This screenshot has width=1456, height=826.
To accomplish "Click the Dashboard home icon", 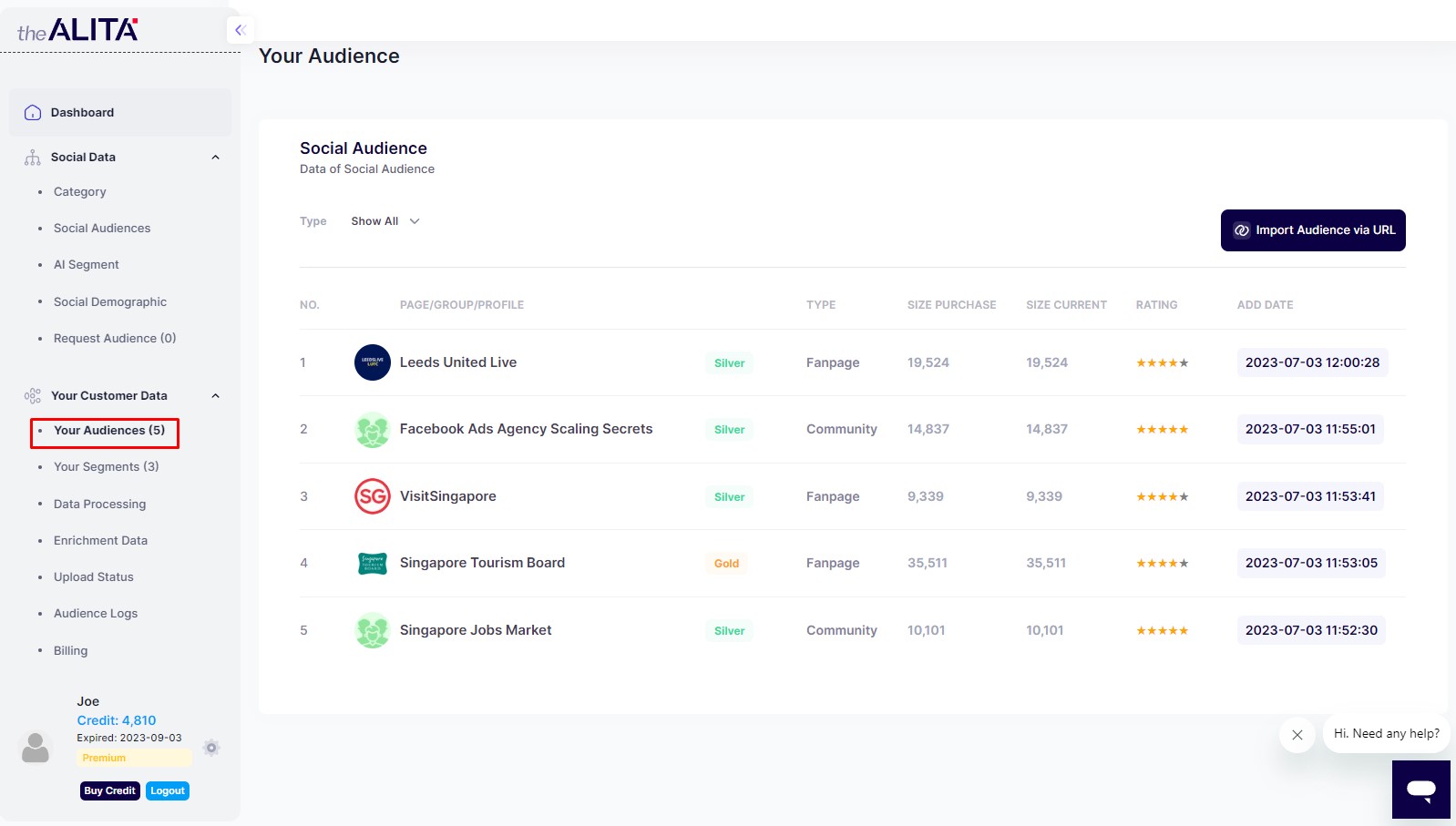I will [x=33, y=113].
